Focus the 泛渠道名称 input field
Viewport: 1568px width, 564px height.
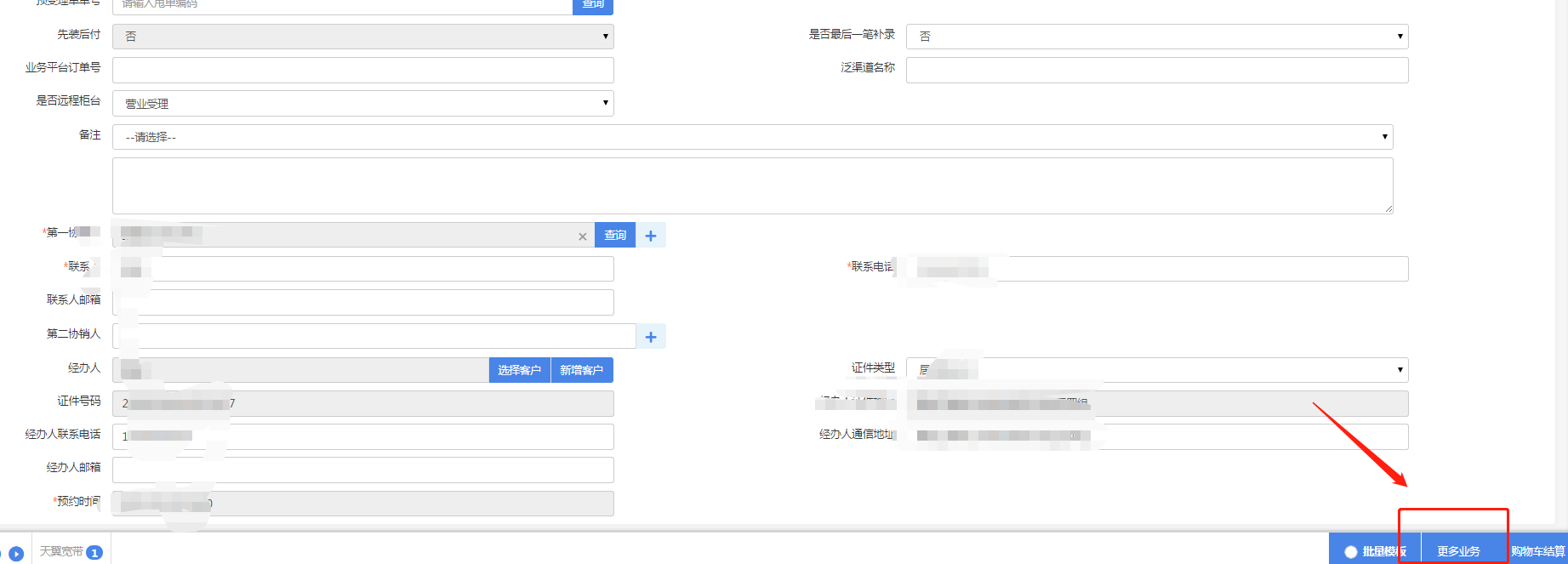(1157, 70)
